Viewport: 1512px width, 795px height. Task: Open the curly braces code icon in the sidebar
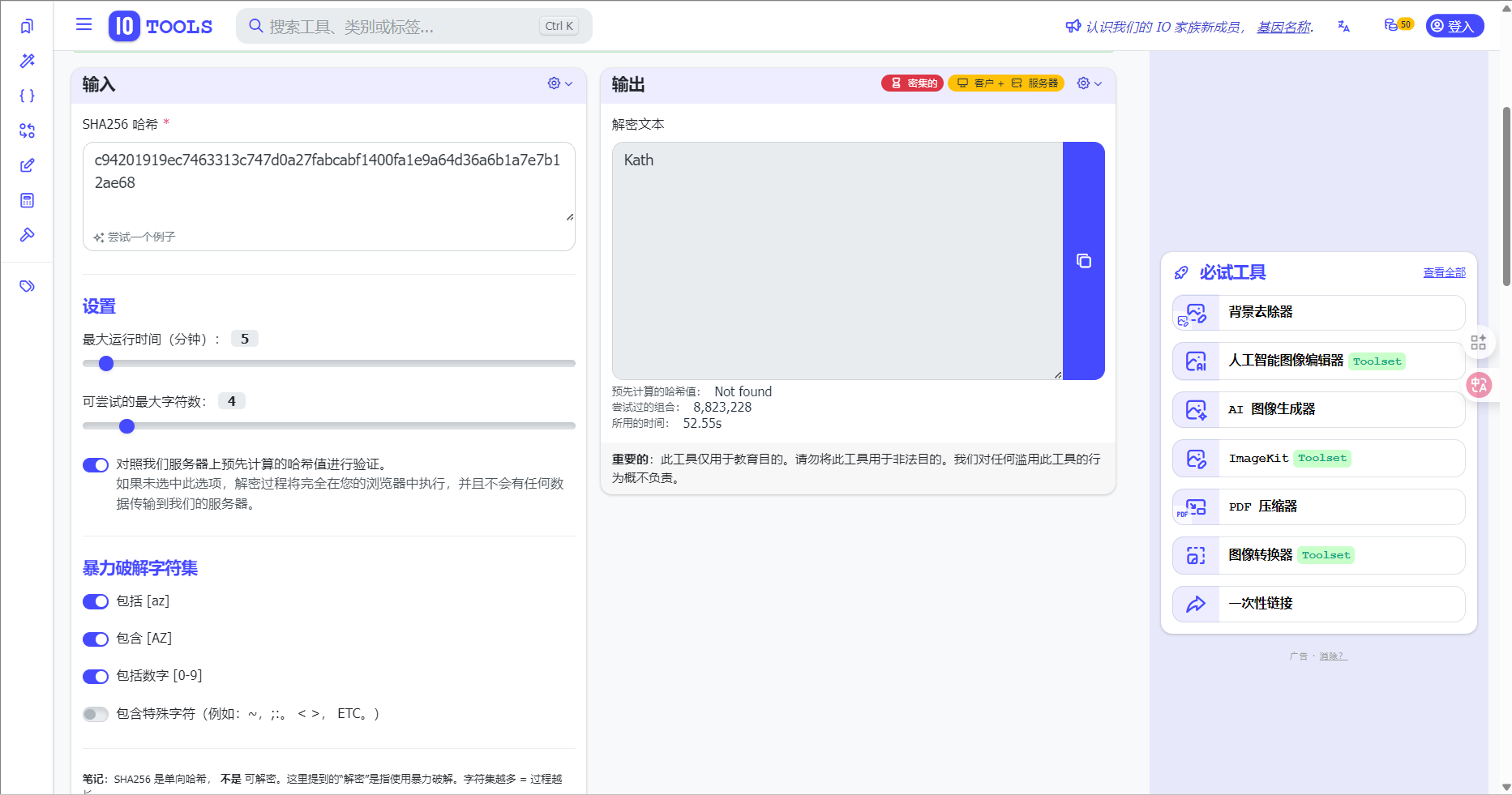pyautogui.click(x=27, y=96)
